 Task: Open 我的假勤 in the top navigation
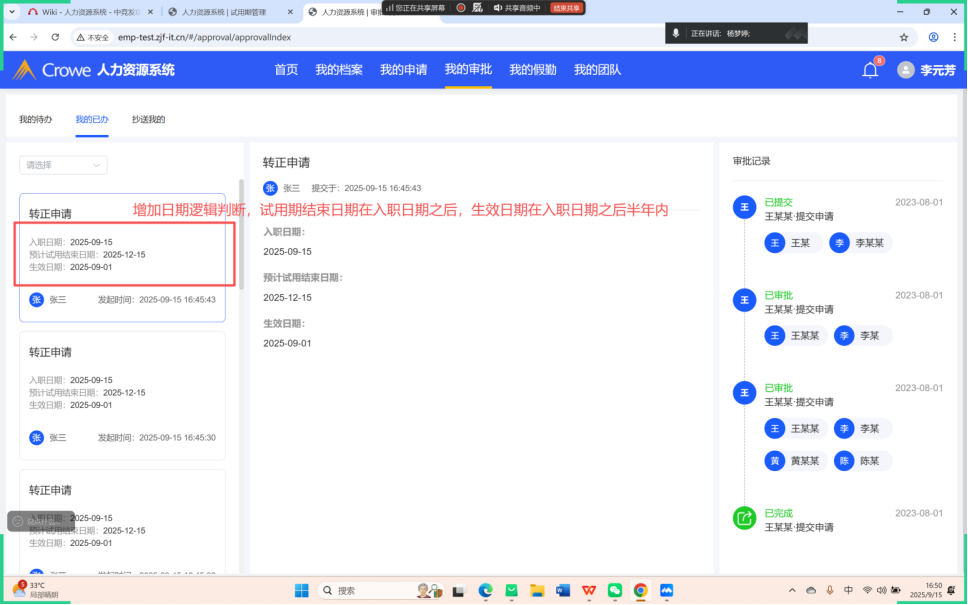click(532, 70)
